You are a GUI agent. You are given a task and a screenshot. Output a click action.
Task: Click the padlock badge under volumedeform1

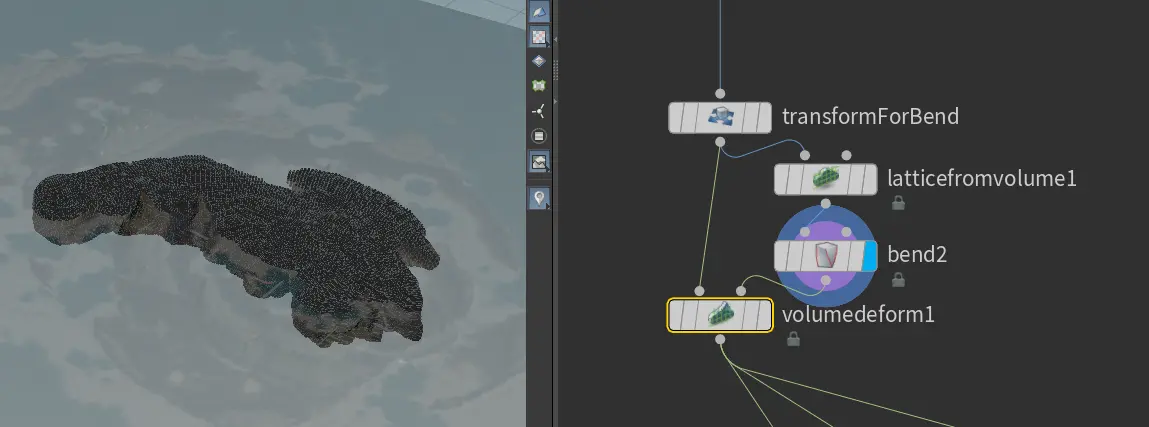[x=793, y=339]
